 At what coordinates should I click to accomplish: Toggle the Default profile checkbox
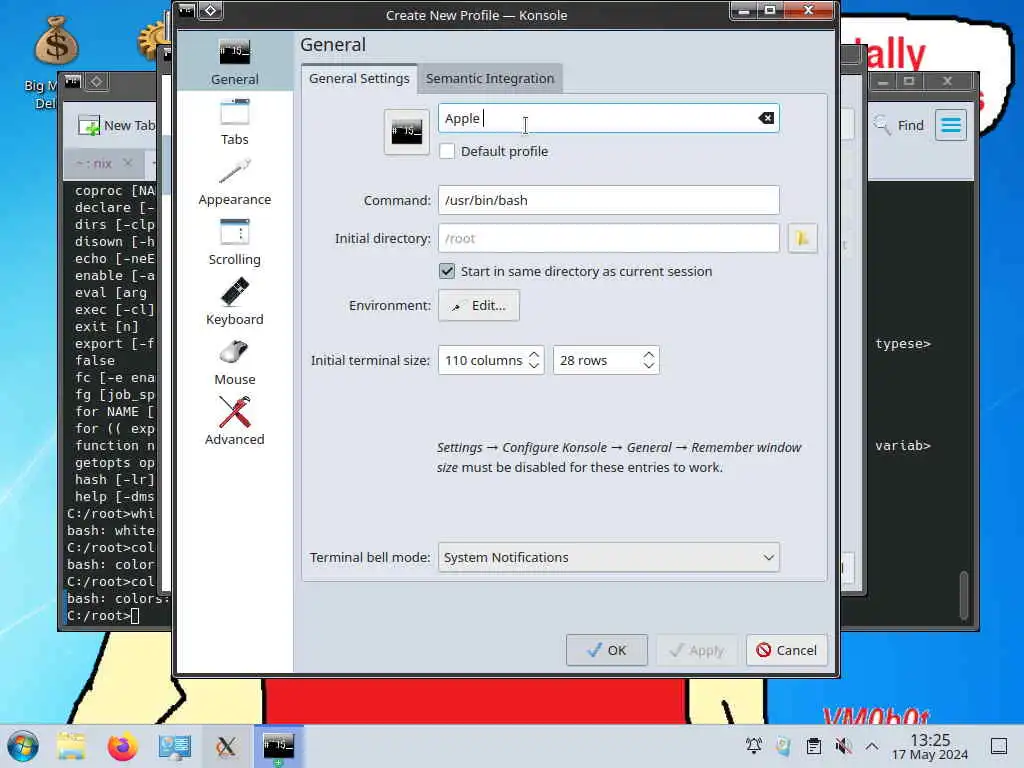pyautogui.click(x=447, y=152)
